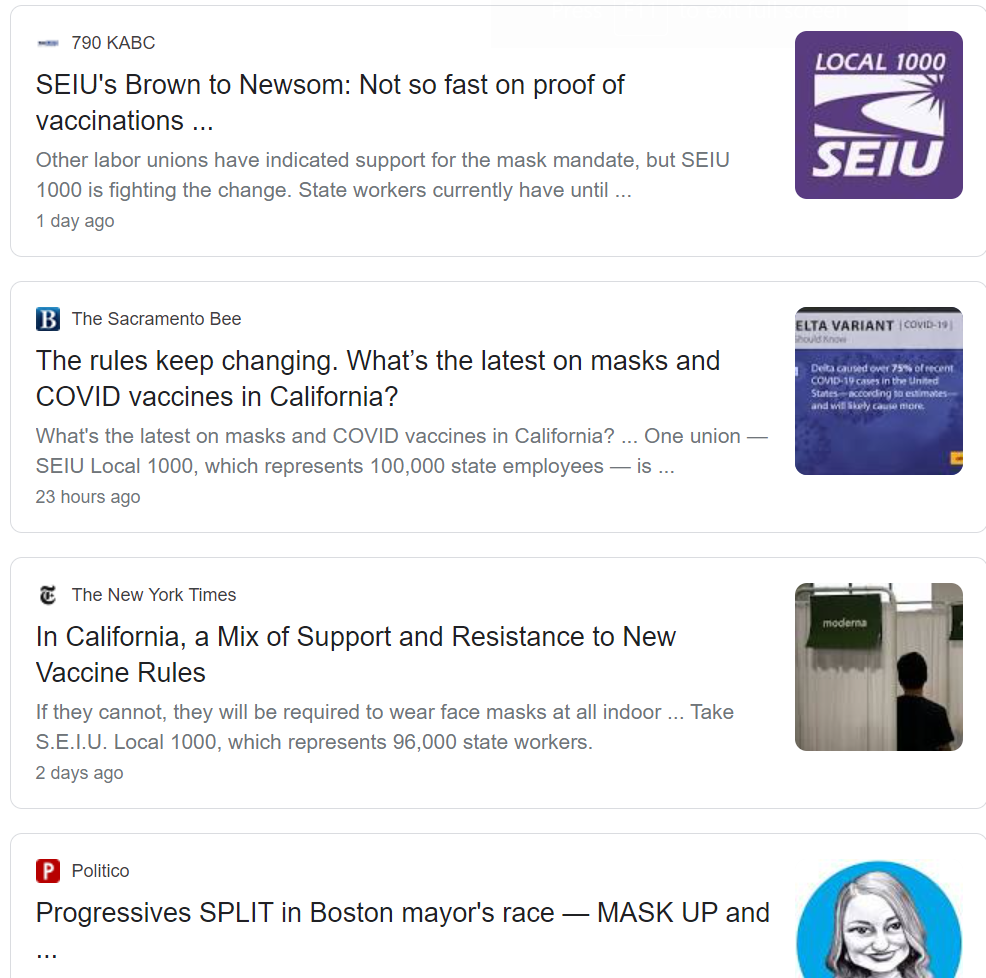Click the '790 KABC' source name
This screenshot has height=978, width=986.
(113, 43)
